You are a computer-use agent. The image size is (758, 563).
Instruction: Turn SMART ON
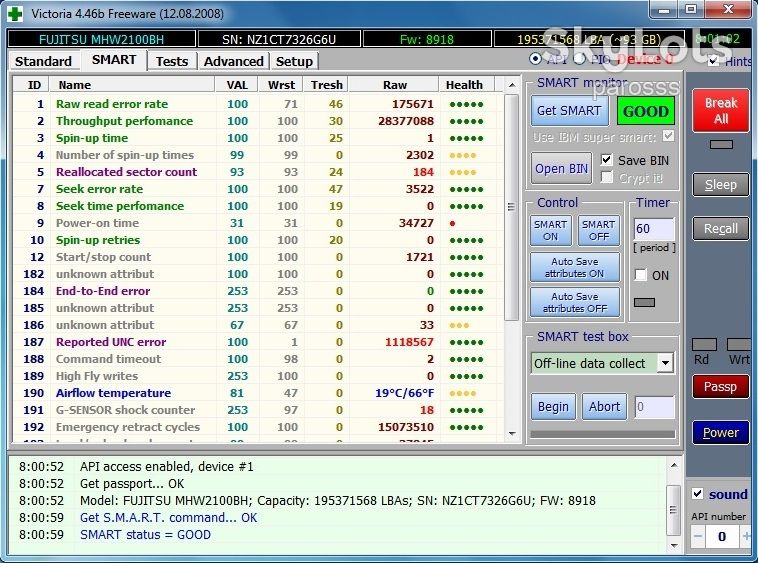point(550,231)
